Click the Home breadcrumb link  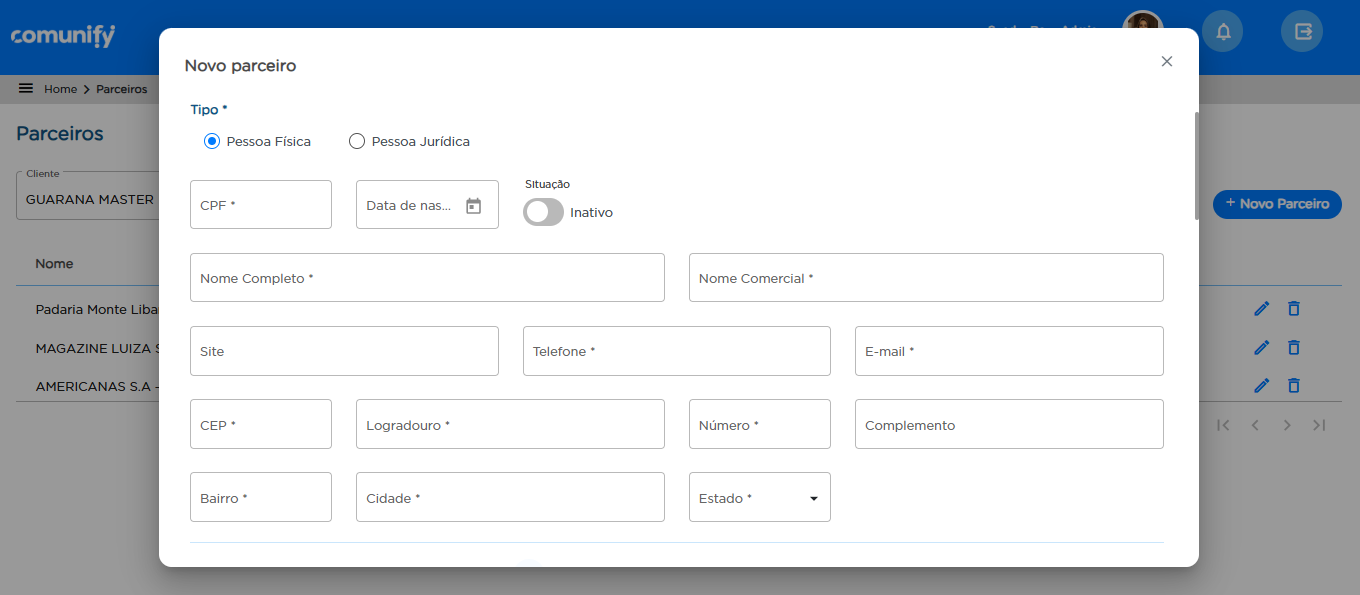[60, 89]
